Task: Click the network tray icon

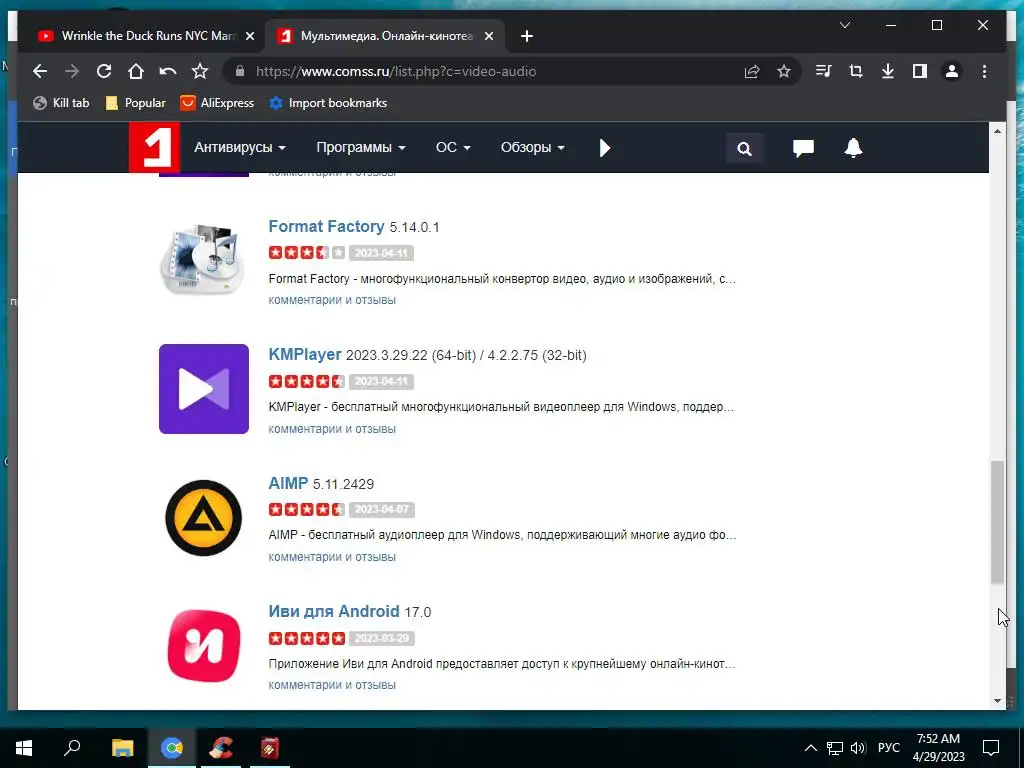Action: point(835,748)
